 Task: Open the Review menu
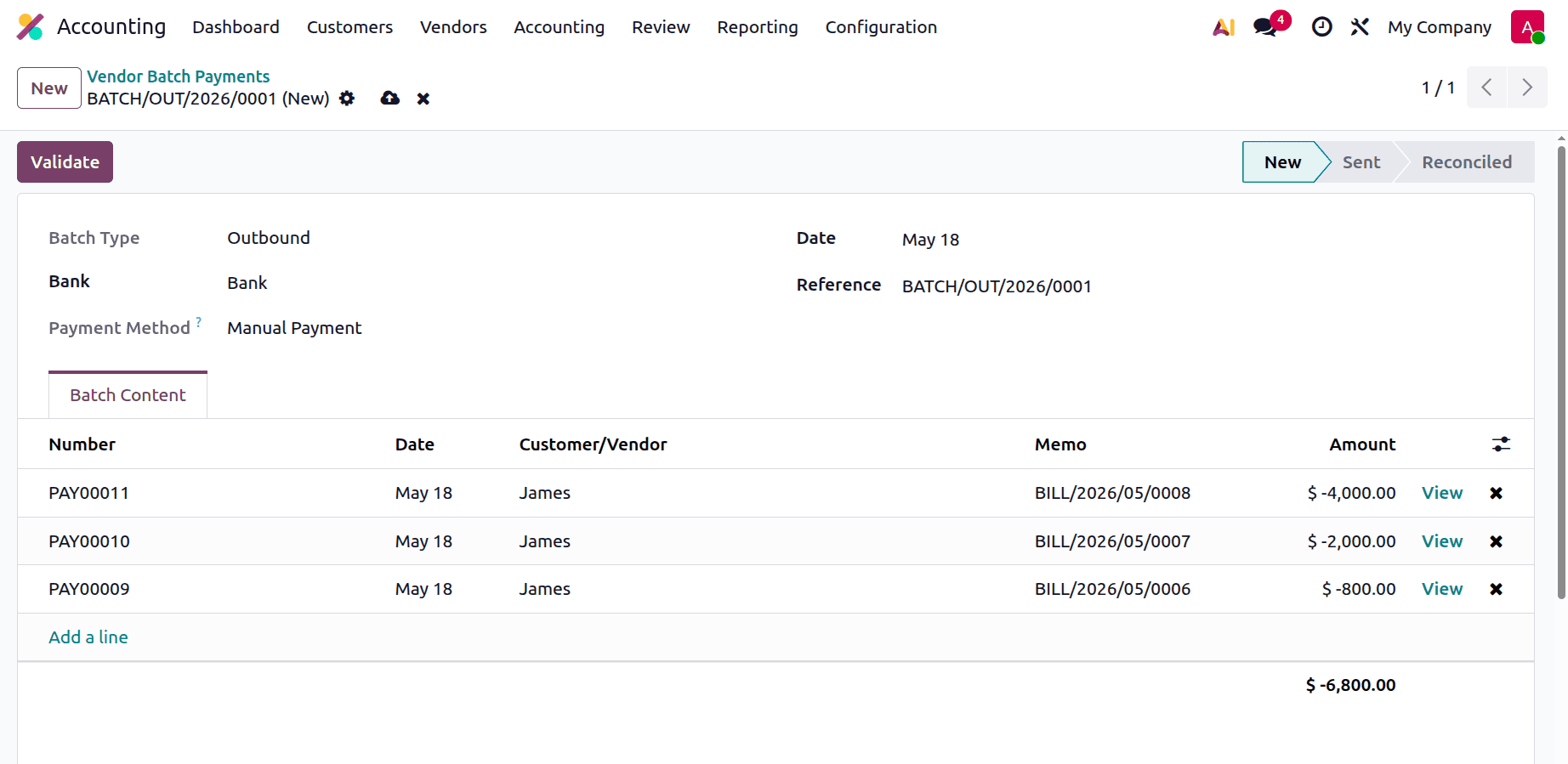tap(661, 27)
